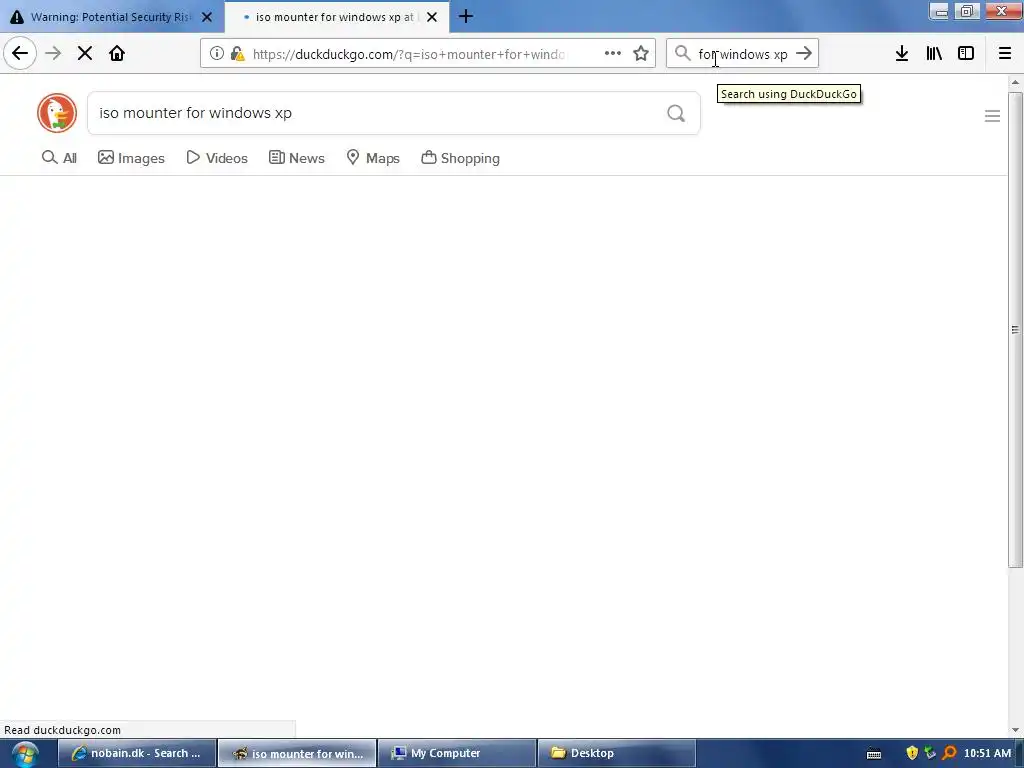This screenshot has height=768, width=1024.
Task: Switch to nobain.dk taskbar window
Action: 137,753
